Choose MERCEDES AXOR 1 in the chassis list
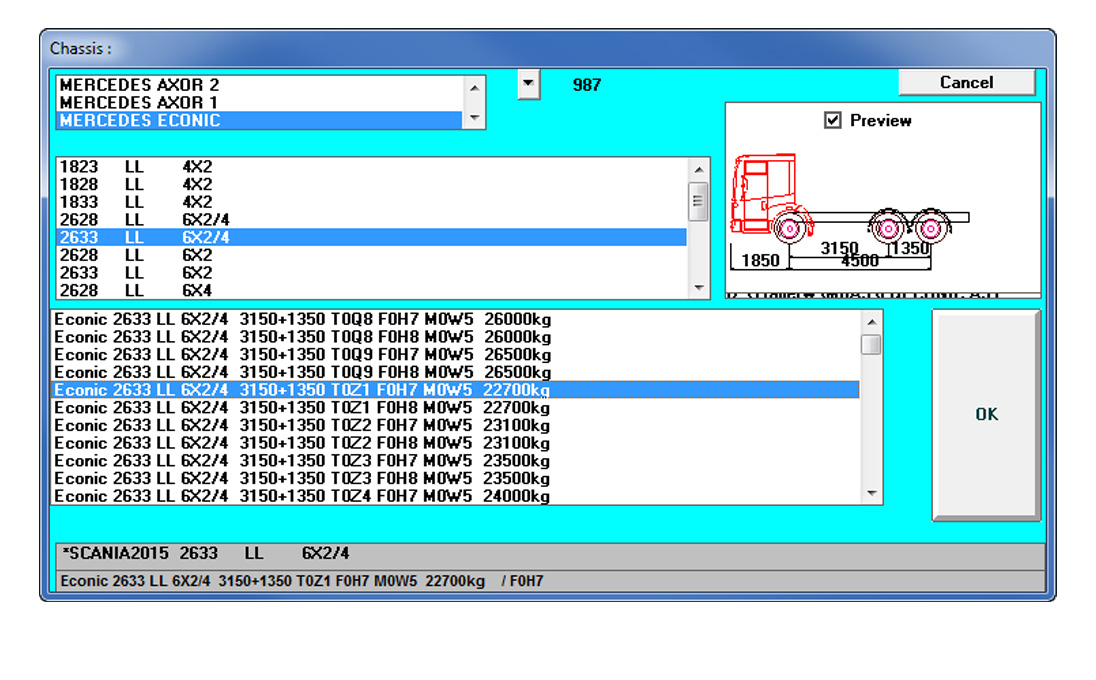The height and width of the screenshot is (680, 1096). pyautogui.click(x=259, y=103)
